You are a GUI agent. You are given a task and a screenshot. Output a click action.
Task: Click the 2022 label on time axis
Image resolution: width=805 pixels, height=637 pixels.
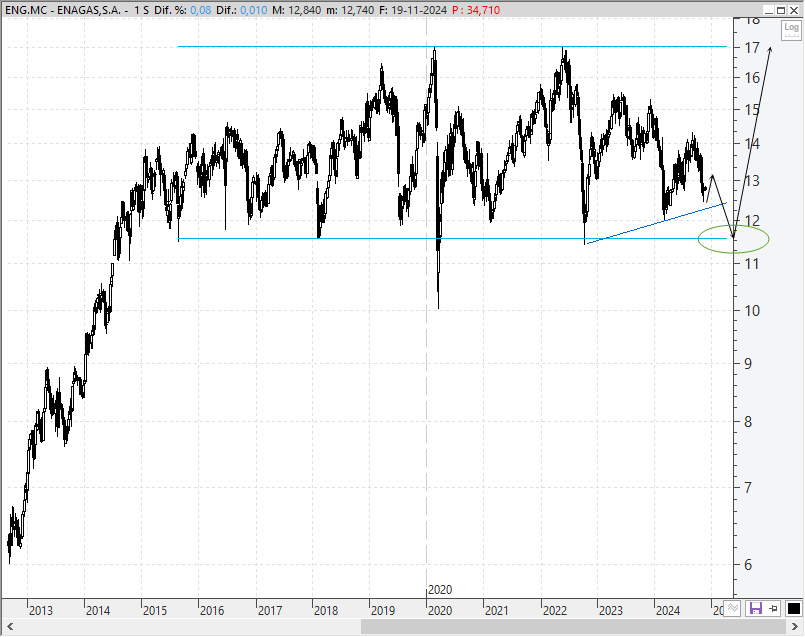(554, 611)
